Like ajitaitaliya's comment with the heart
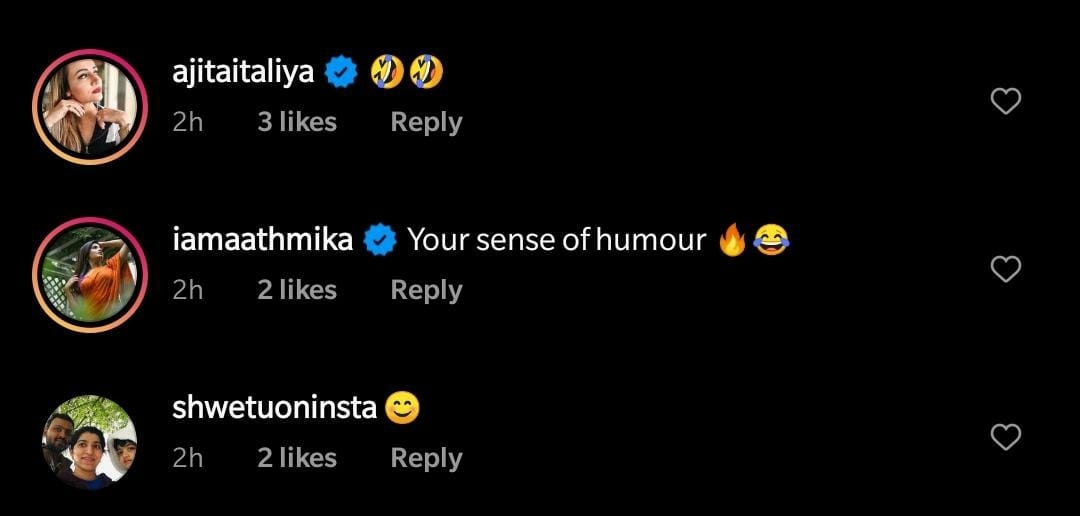The image size is (1080, 516). [1004, 101]
